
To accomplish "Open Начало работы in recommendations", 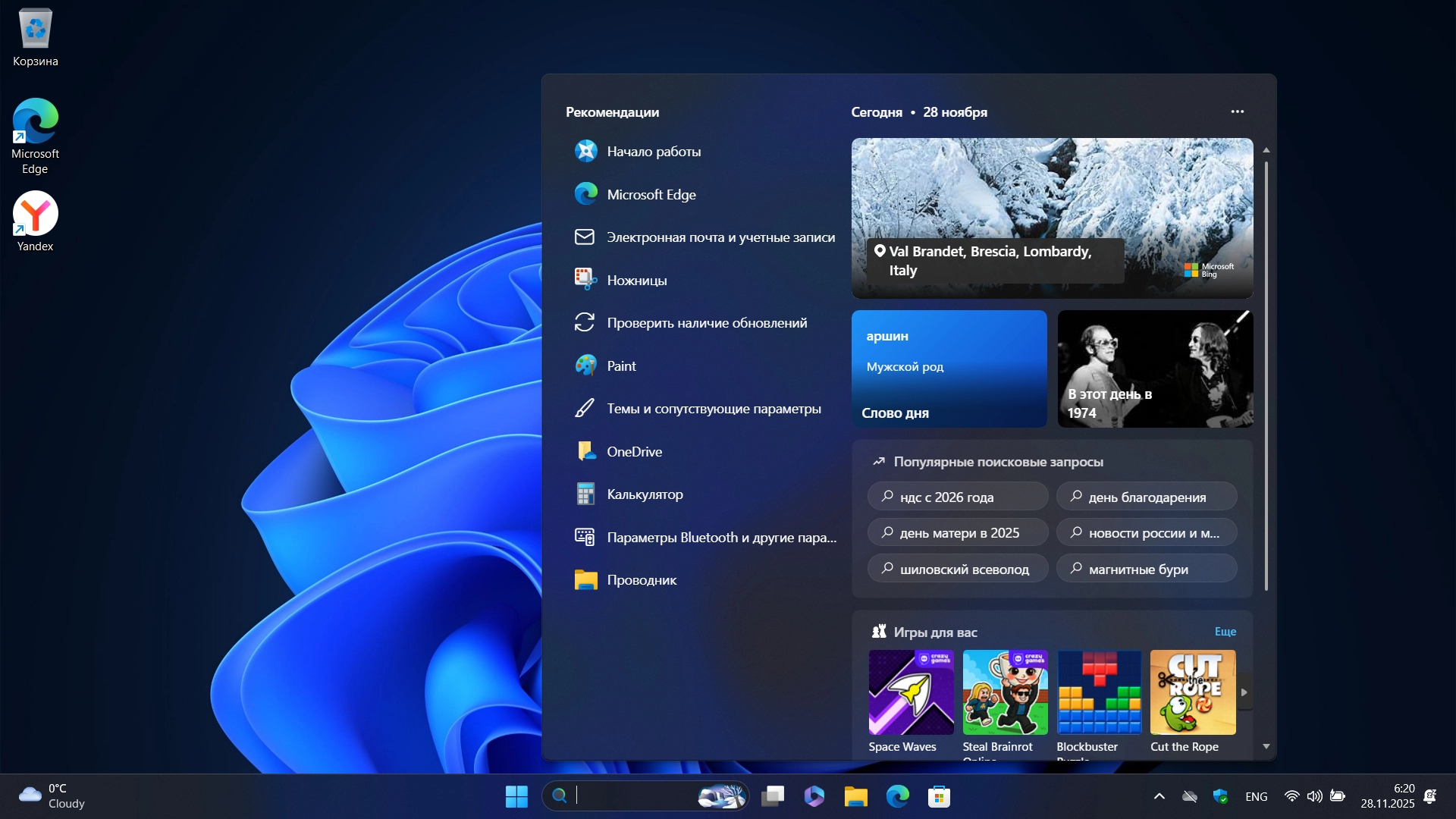I will 653,152.
